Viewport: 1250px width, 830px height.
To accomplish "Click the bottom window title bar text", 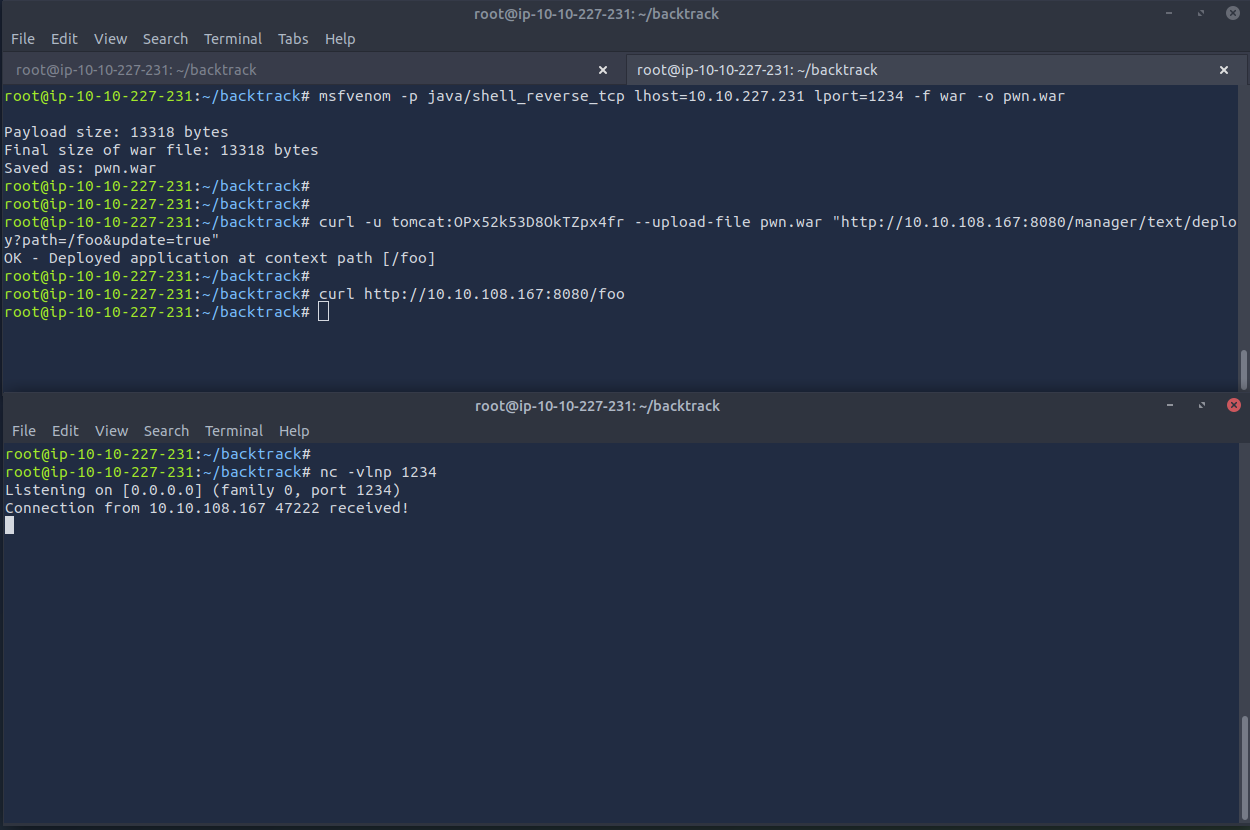I will [597, 406].
